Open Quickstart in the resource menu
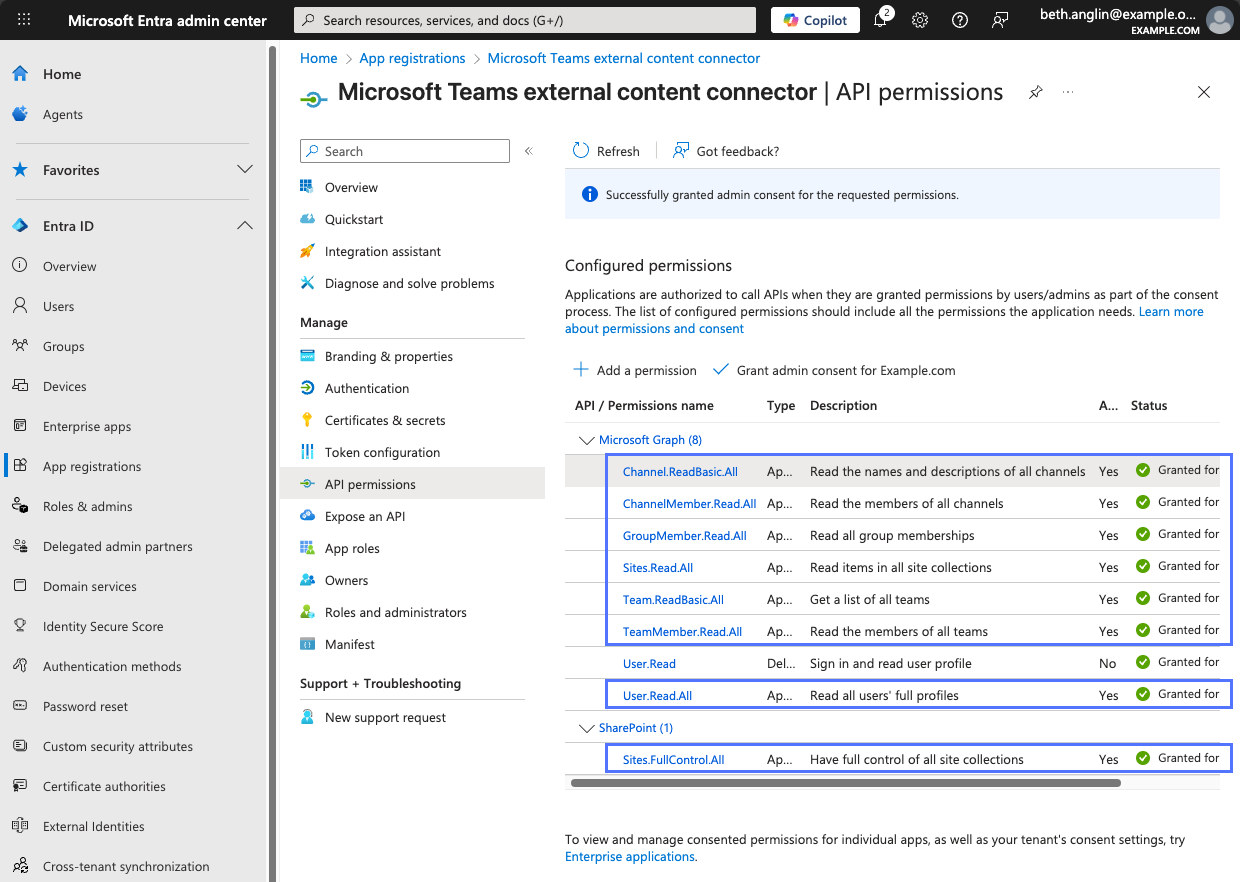Screen dimensions: 1240x882 354,219
